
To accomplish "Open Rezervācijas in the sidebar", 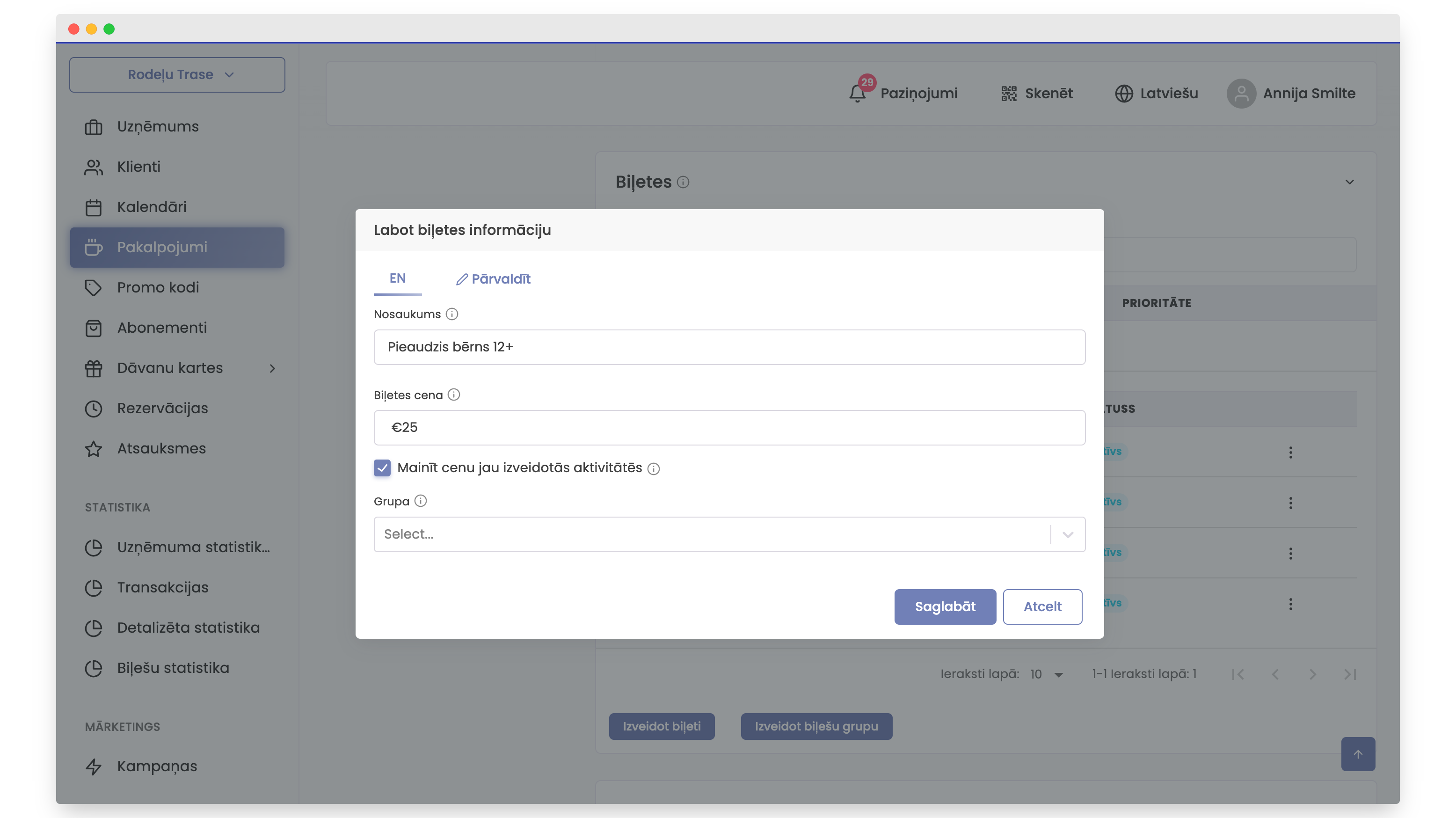I will coord(162,408).
